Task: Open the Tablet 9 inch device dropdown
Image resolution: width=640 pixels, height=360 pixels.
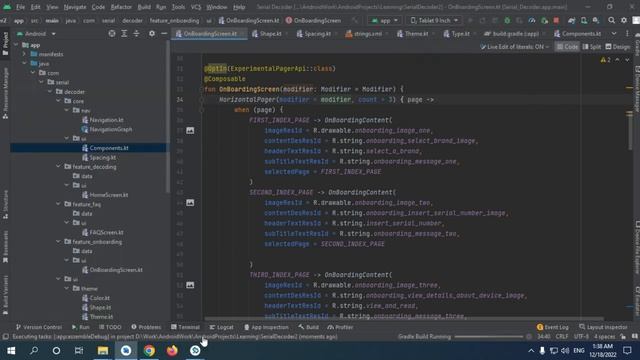Action: click(x=434, y=20)
